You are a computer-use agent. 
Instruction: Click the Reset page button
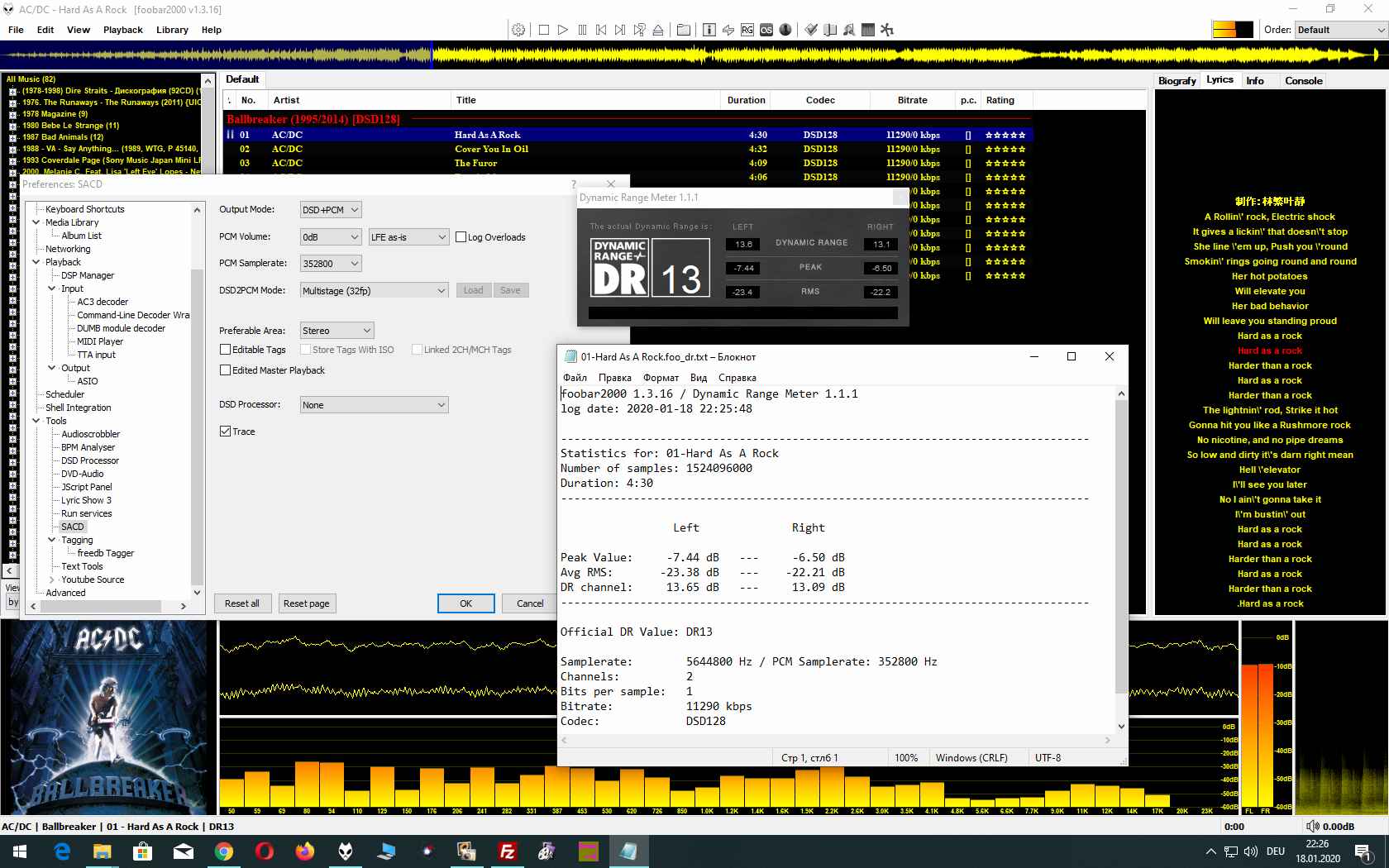pyautogui.click(x=307, y=603)
